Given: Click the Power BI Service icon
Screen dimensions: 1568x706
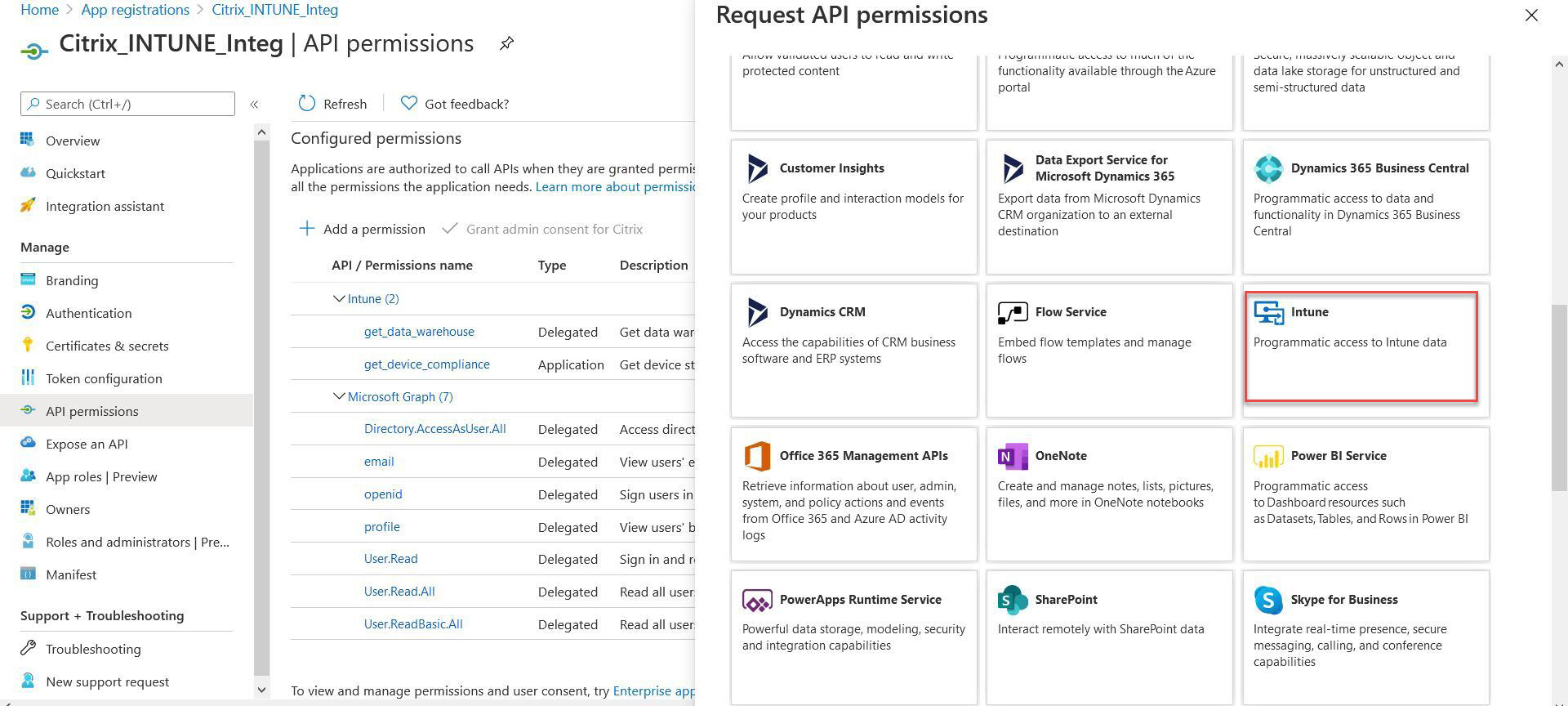Looking at the screenshot, I should 1268,456.
